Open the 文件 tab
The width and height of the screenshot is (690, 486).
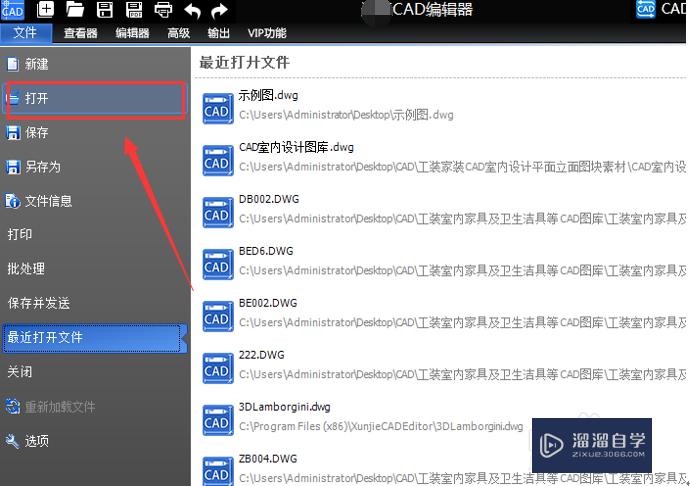click(26, 33)
